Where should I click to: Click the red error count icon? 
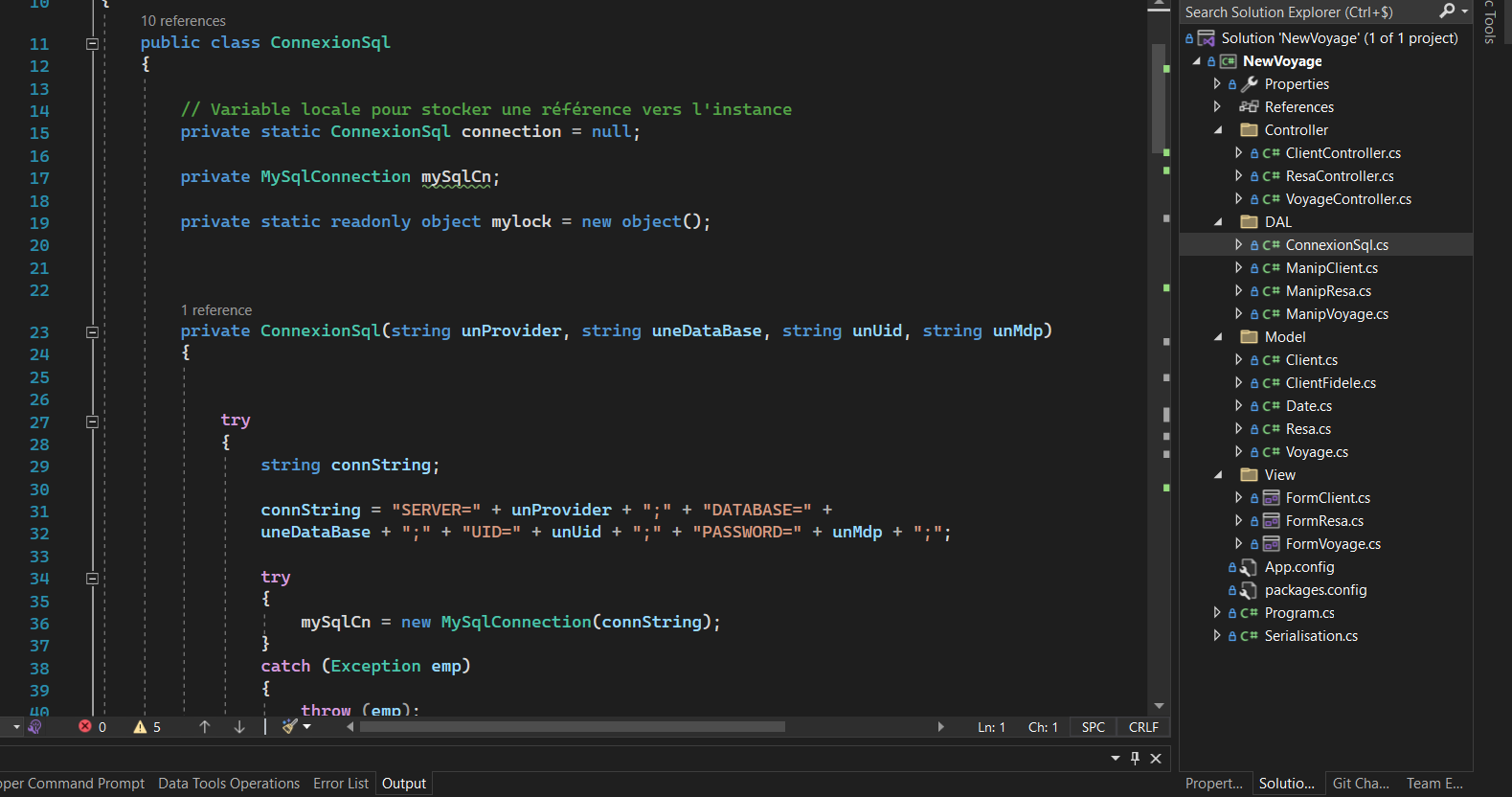[x=85, y=727]
